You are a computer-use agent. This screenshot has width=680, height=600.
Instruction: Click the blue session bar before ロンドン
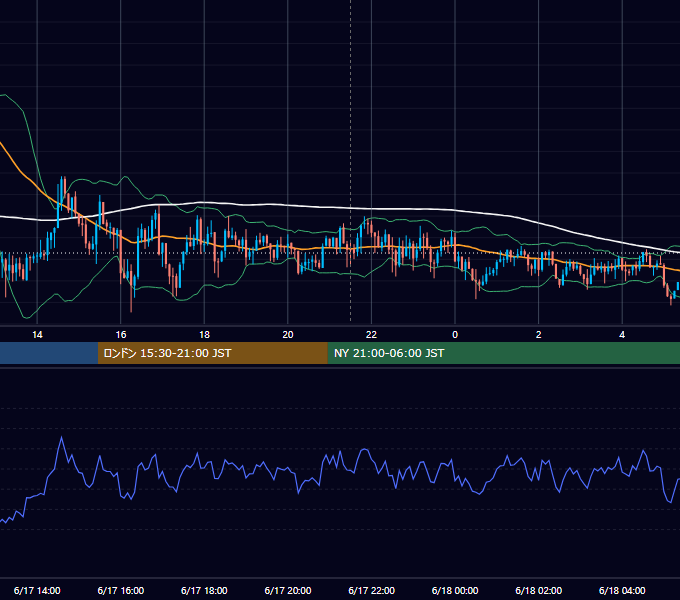point(49,353)
